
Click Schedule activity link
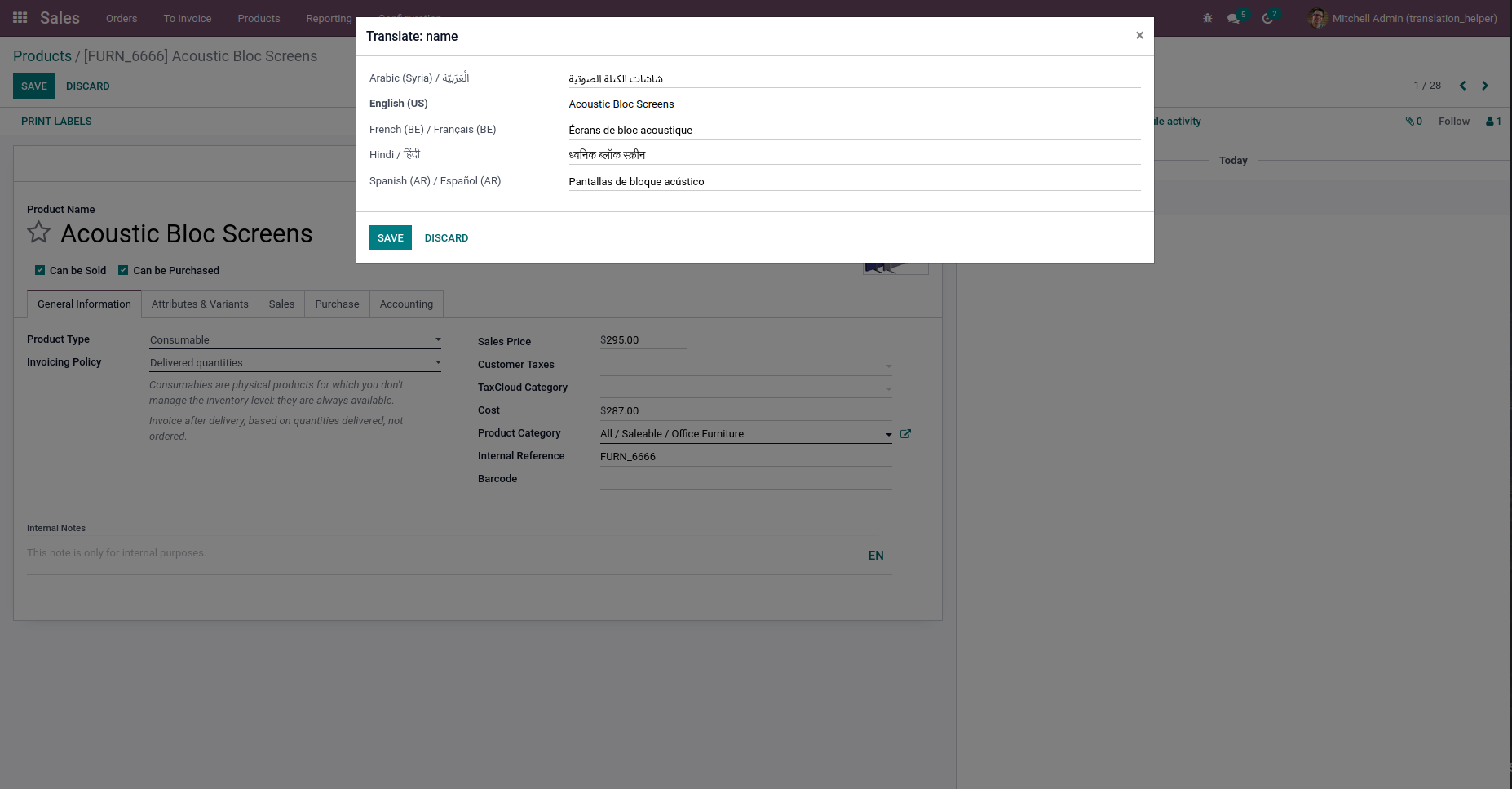(x=1177, y=121)
